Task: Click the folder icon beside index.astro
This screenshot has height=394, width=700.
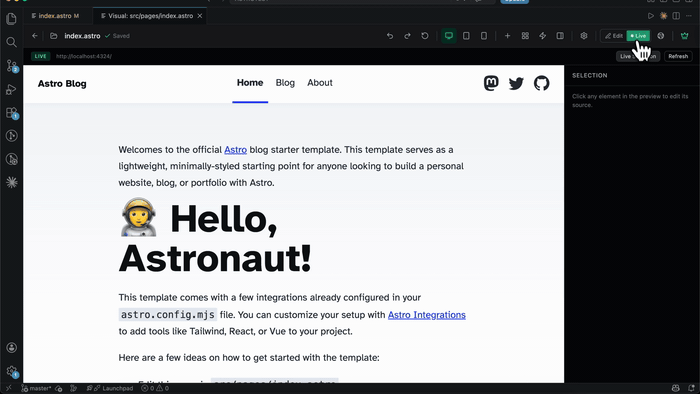Action: (x=54, y=36)
